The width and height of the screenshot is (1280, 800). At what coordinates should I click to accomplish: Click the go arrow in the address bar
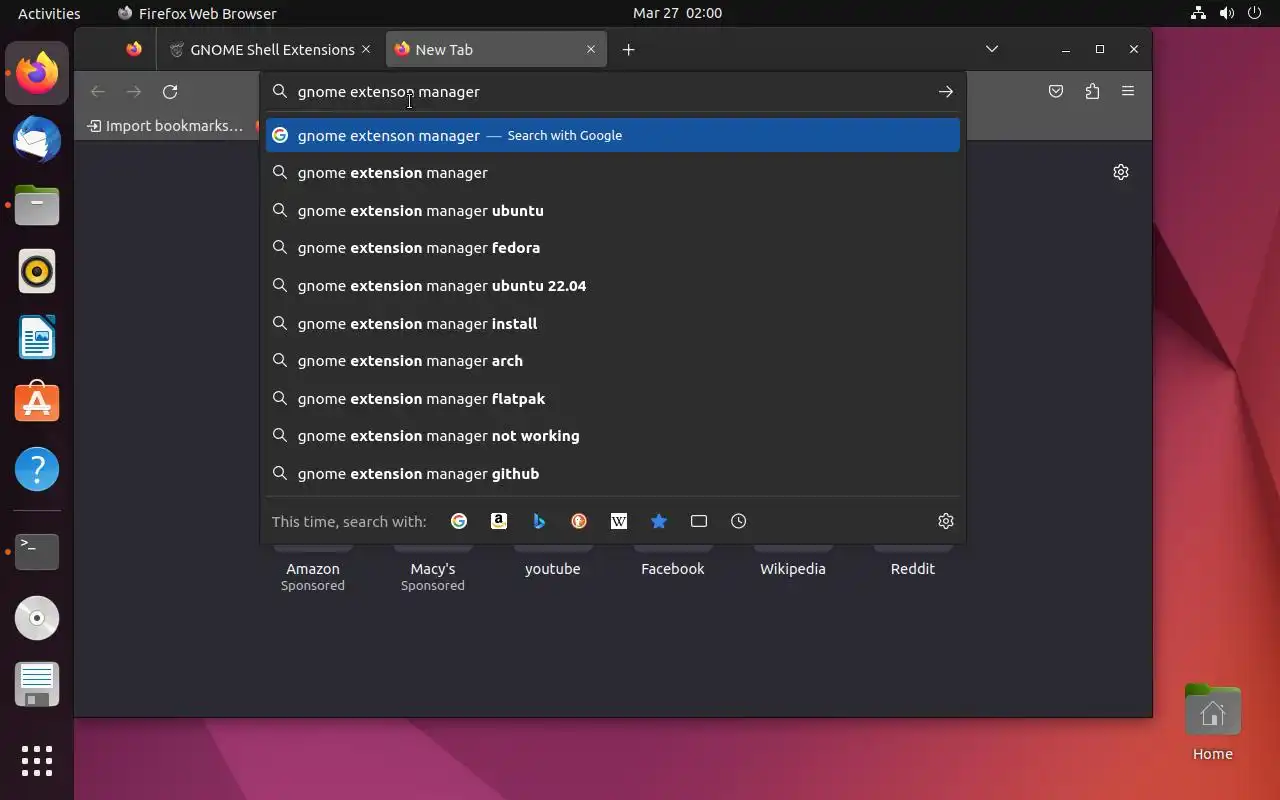click(x=945, y=92)
